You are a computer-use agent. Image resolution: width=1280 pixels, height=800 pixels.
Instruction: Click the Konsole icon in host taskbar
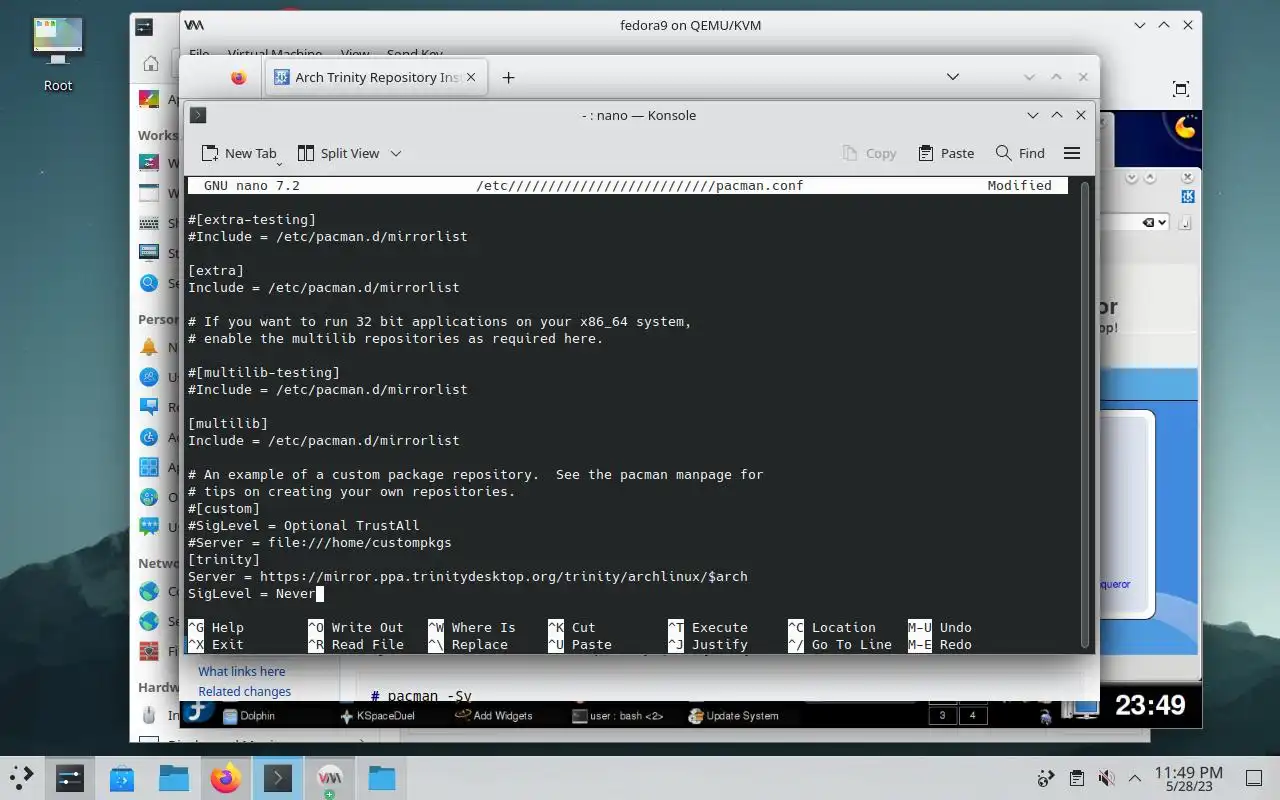click(278, 778)
